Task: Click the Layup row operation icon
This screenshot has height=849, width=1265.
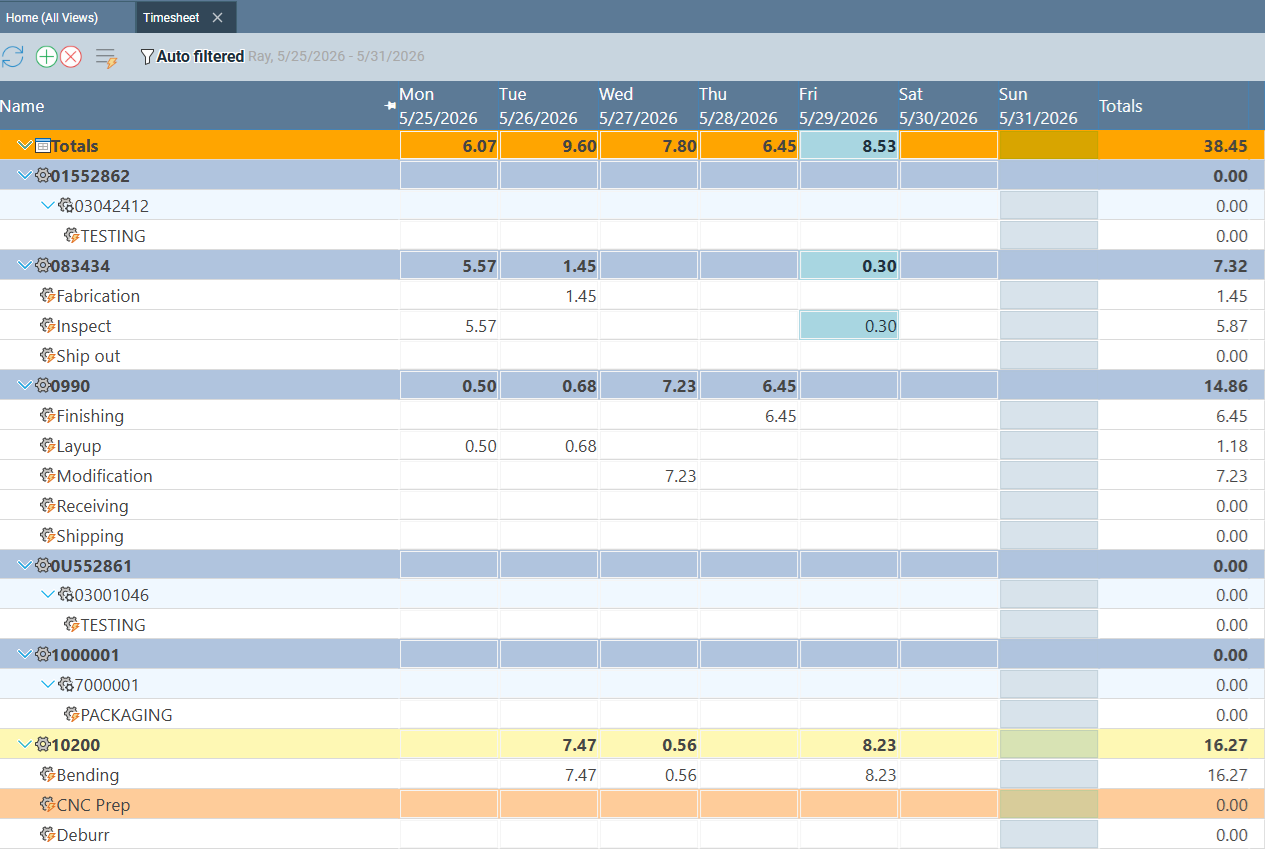Action: (x=47, y=446)
